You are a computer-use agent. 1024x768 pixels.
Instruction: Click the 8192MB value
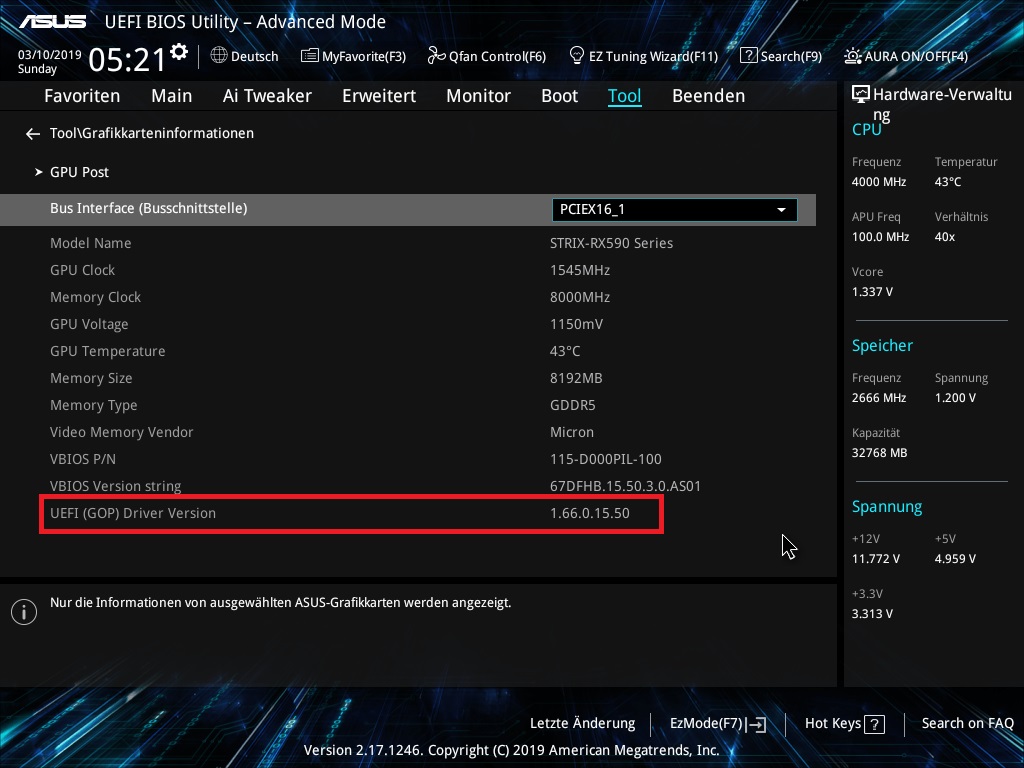576,378
